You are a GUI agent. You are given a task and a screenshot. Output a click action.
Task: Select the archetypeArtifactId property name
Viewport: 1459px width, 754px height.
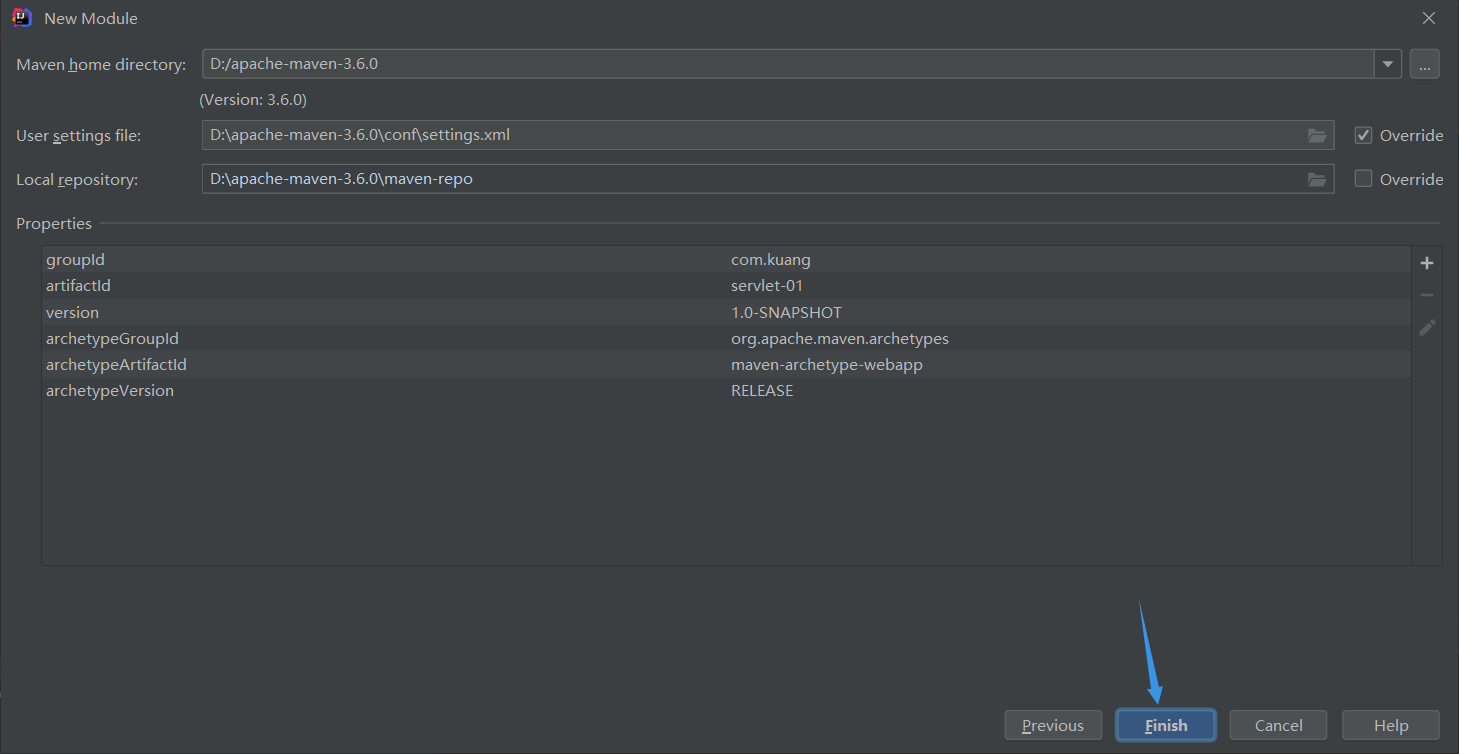point(116,364)
